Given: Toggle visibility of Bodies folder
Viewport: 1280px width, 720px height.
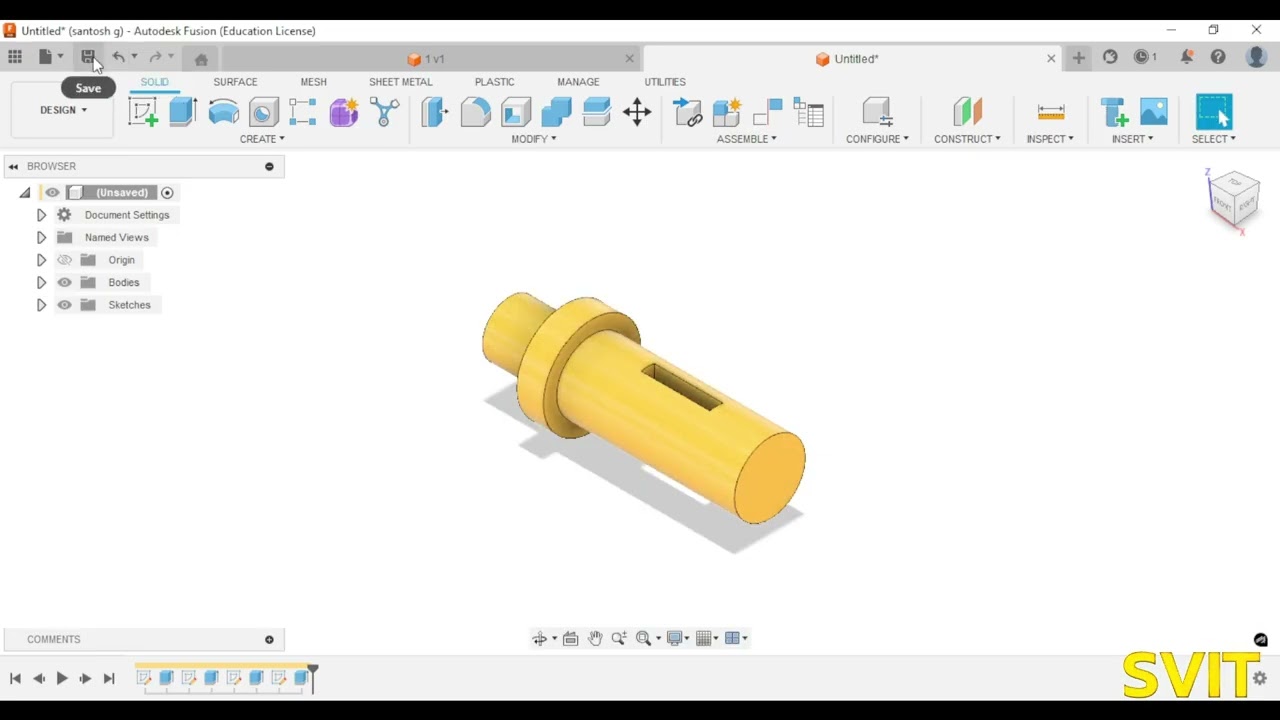Looking at the screenshot, I should tap(65, 283).
